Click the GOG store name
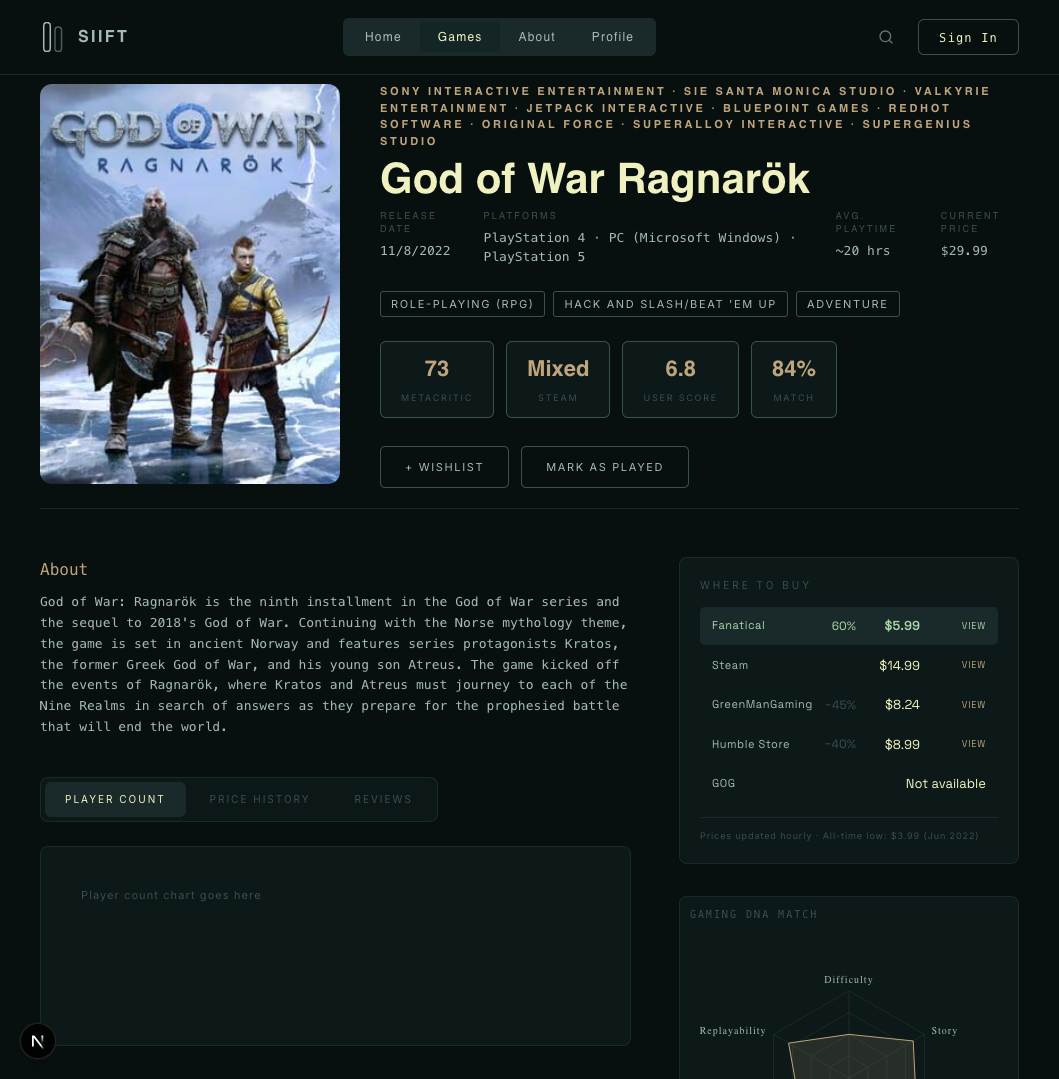Screen dimensions: 1059x1079 723,784
